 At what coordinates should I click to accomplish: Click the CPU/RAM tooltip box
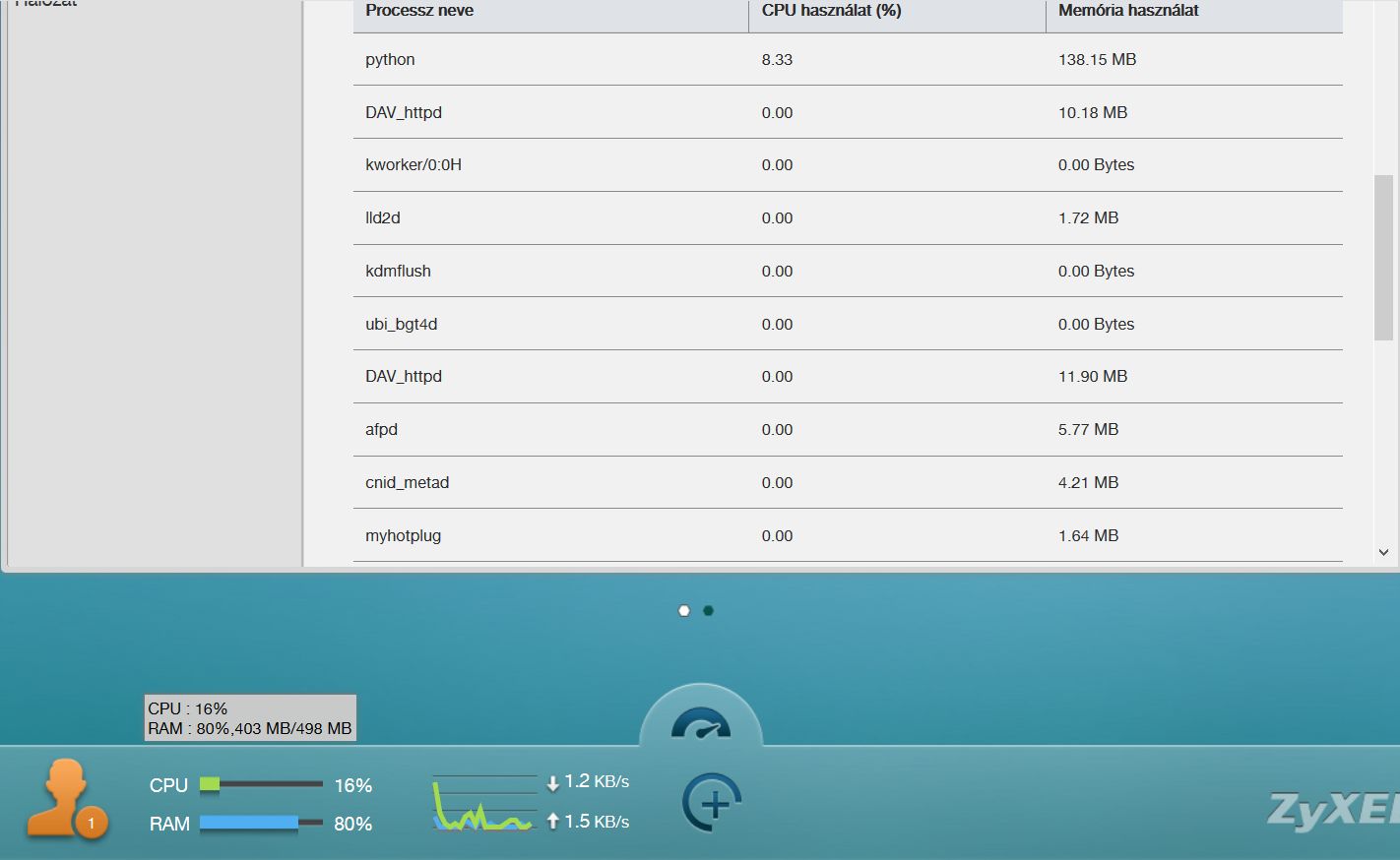pyautogui.click(x=250, y=718)
